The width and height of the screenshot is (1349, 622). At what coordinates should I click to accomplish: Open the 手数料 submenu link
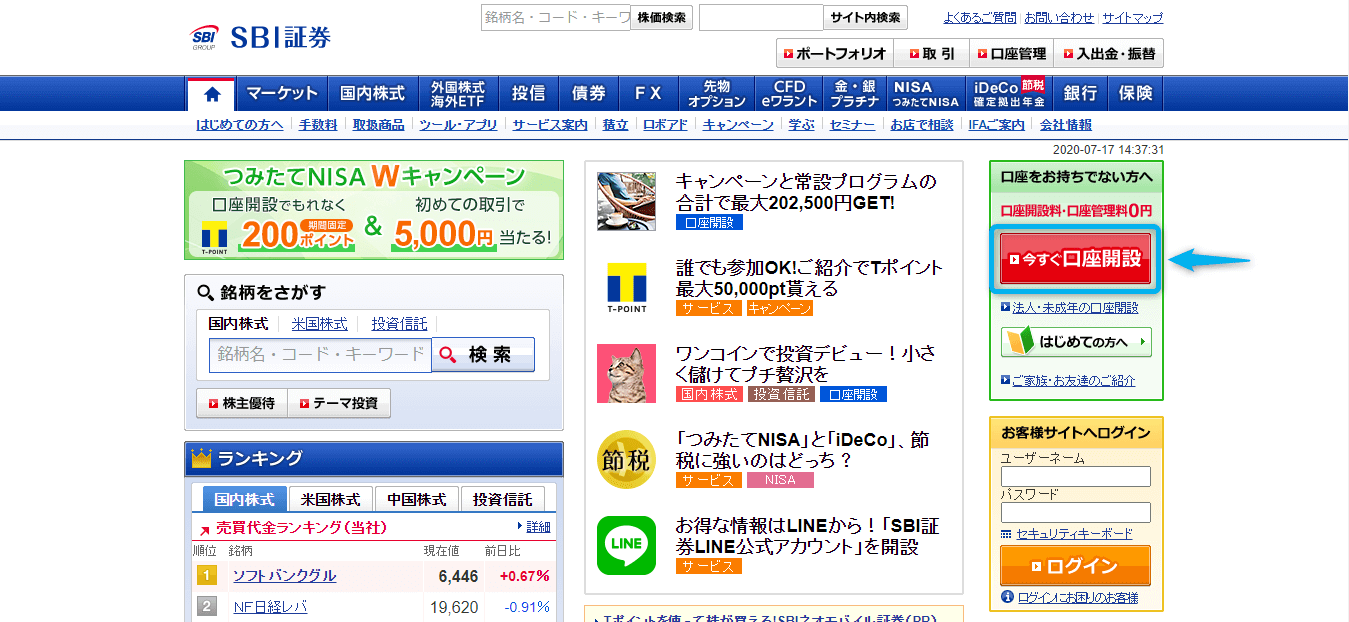[x=318, y=125]
